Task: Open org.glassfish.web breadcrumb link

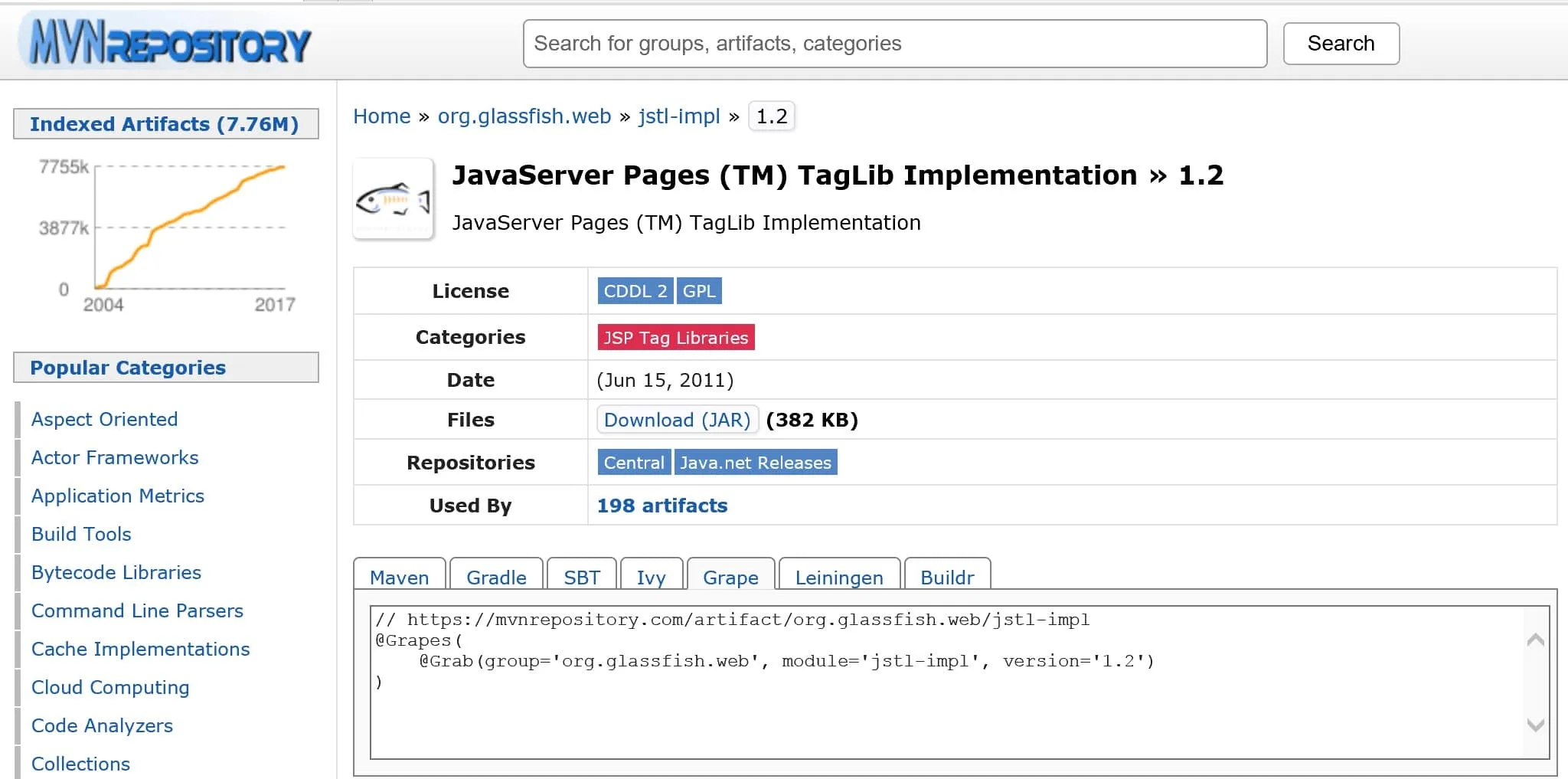Action: (524, 116)
